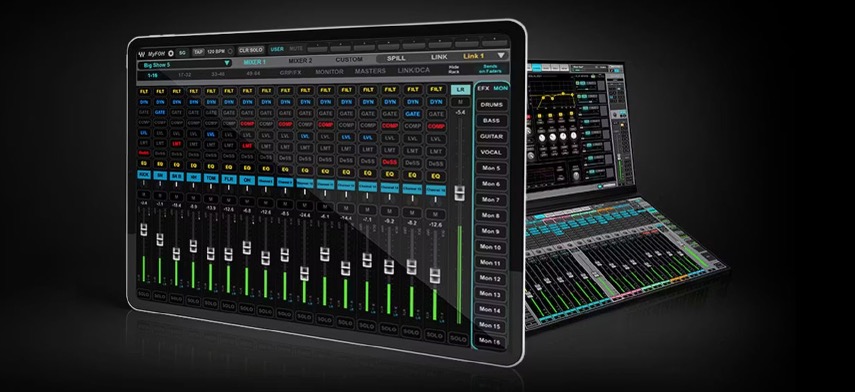Toggle the red LMT on the SN B channel
This screenshot has height=392, width=855.
pyautogui.click(x=176, y=144)
